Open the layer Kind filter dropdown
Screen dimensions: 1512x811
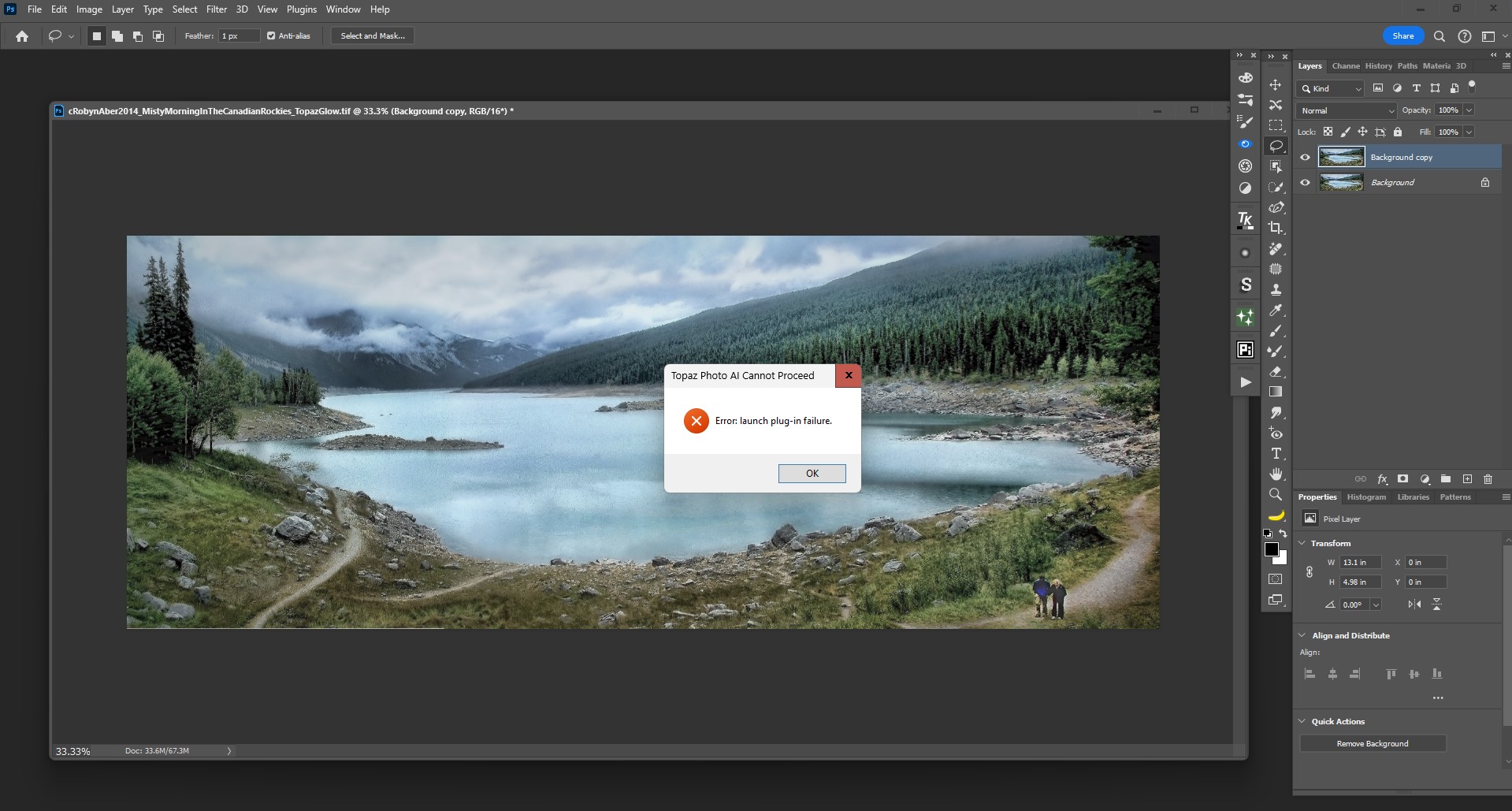pos(1330,88)
